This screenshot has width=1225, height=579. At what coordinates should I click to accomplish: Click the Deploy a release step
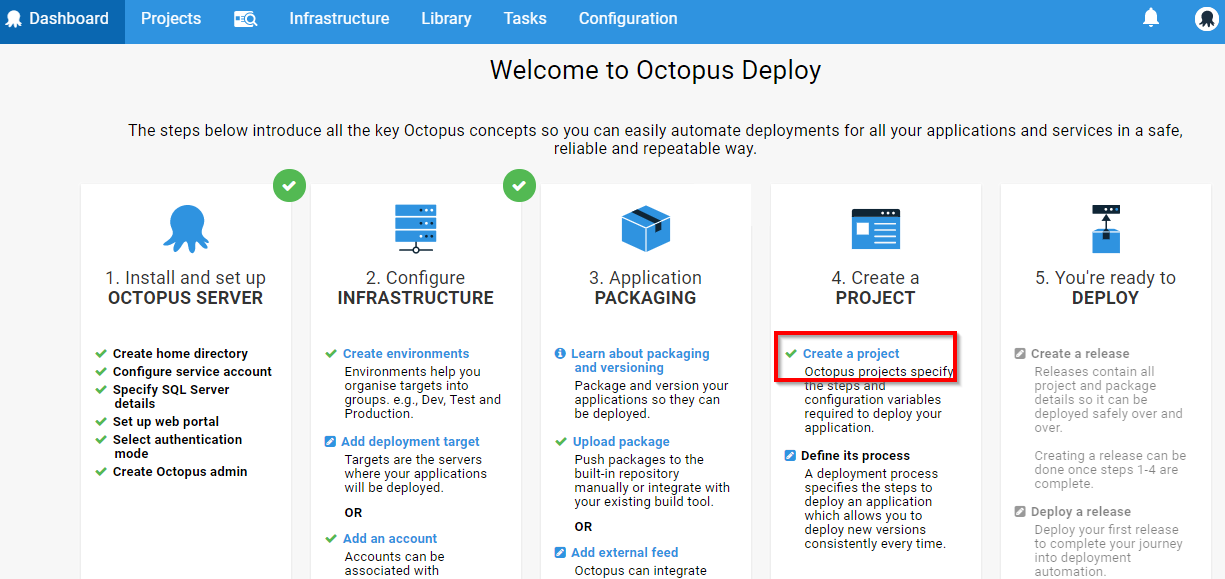tap(1081, 512)
